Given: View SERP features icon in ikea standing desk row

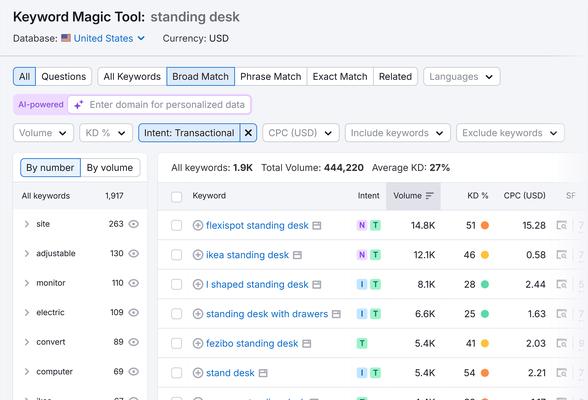Looking at the screenshot, I should pos(562,255).
